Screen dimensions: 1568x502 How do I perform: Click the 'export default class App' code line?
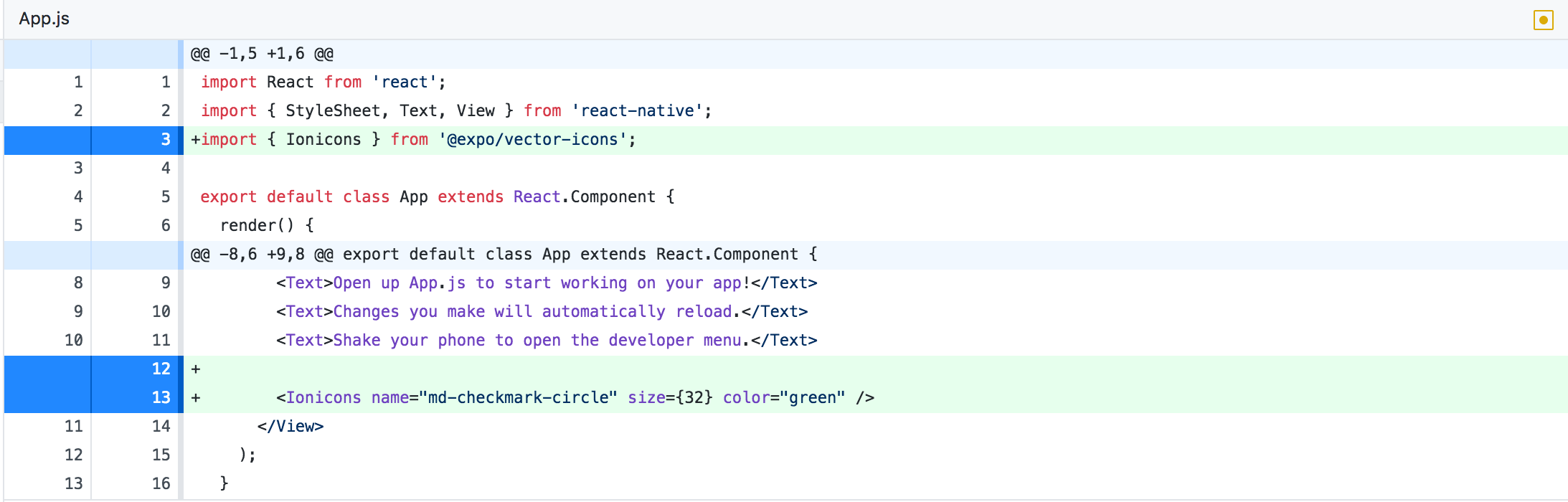point(438,197)
